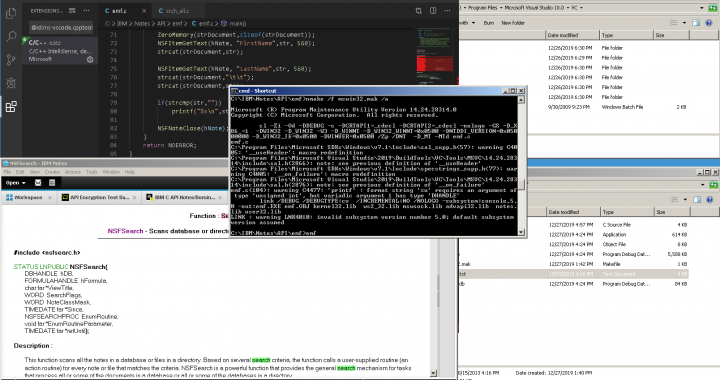Click Program Files in upper Explorer address bar
This screenshot has height=380, width=720.
coord(483,8)
